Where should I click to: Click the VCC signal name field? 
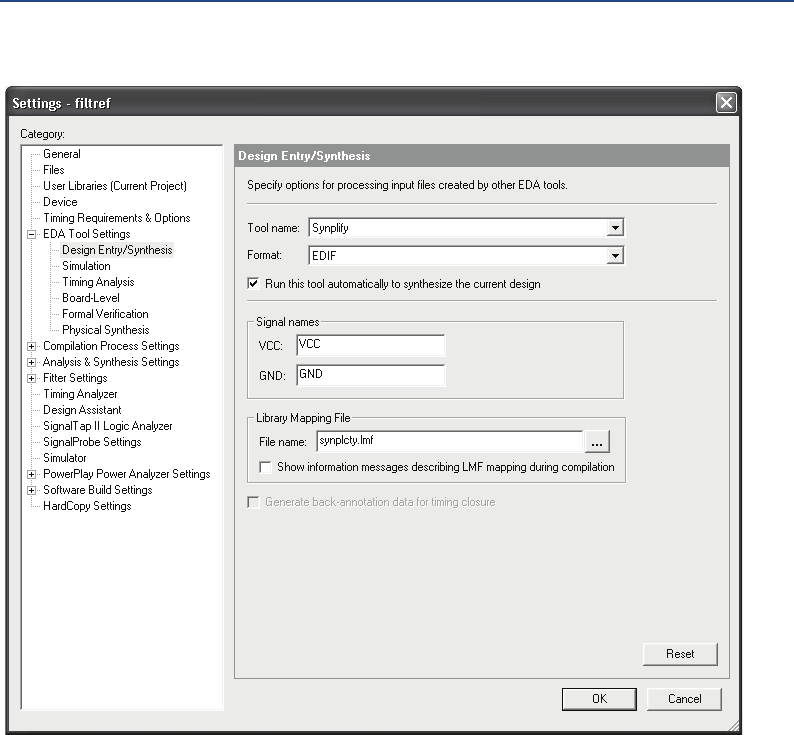pyautogui.click(x=370, y=345)
